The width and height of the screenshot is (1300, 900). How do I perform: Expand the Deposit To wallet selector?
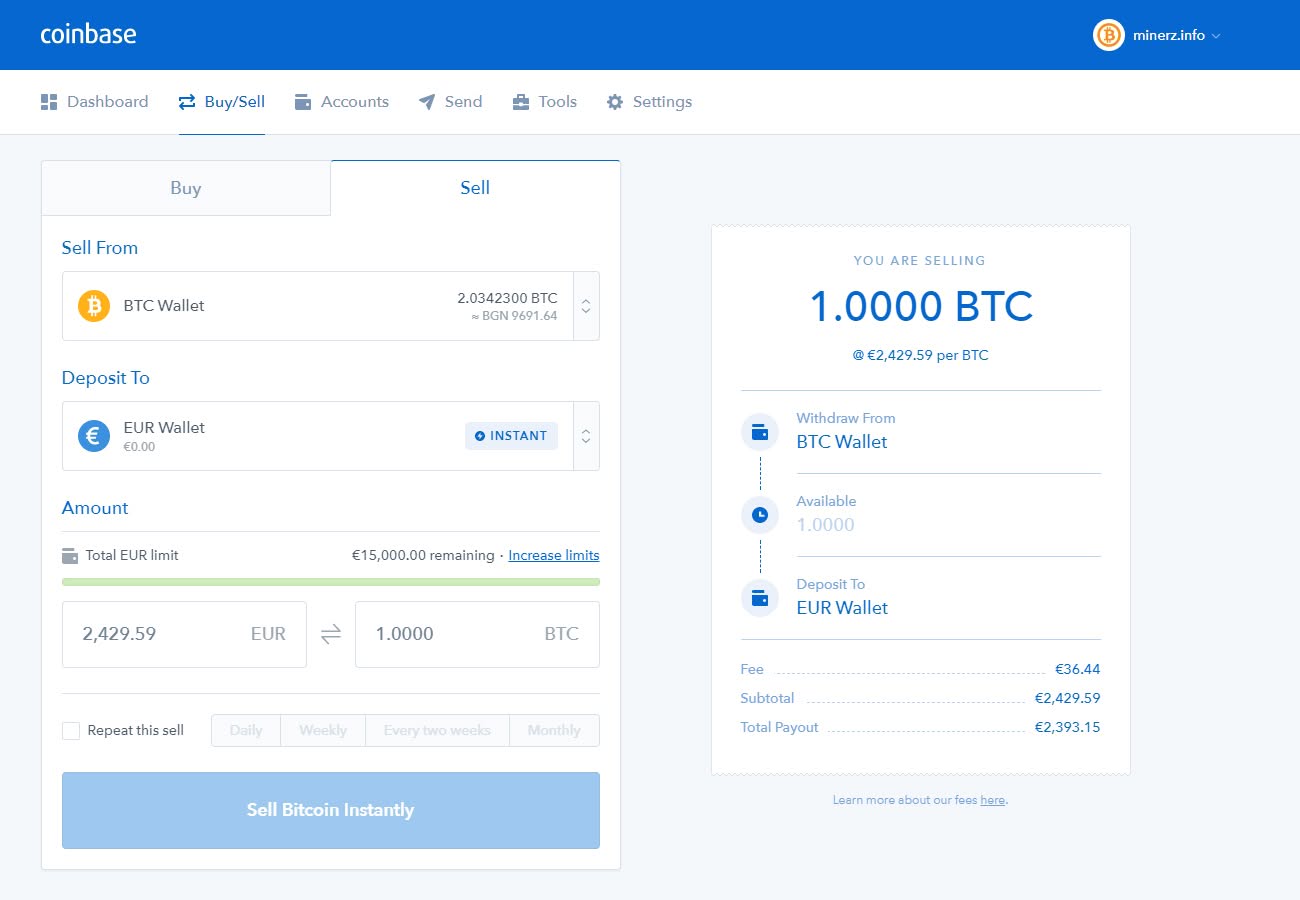pos(586,436)
